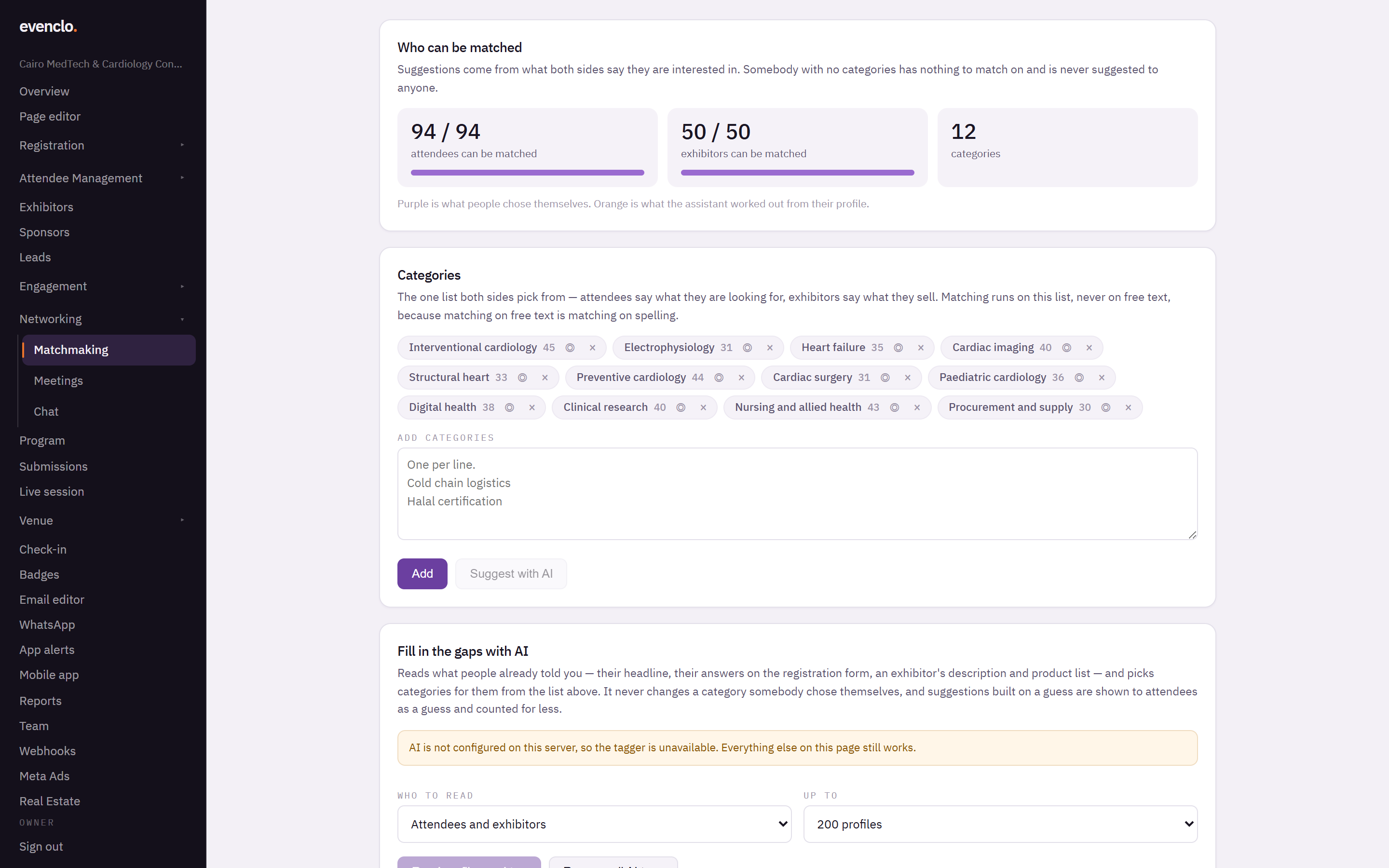Image resolution: width=1389 pixels, height=868 pixels.
Task: Collapse the Networking sidebar section
Action: coord(103,319)
